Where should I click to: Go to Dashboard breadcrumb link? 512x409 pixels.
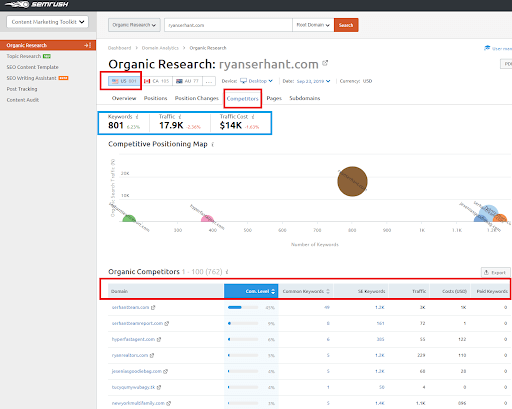click(x=119, y=48)
